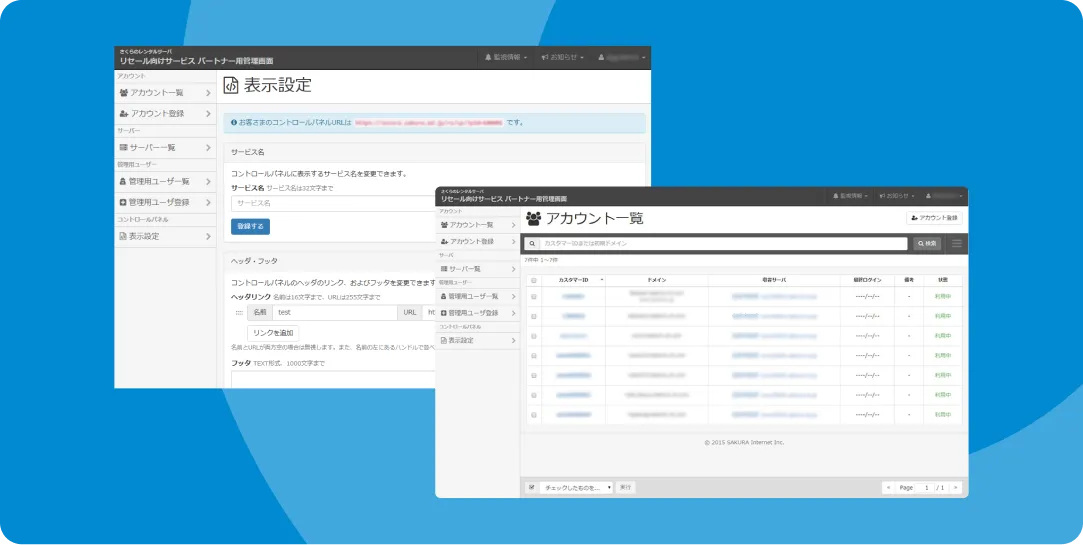Click the アカウント登録 button at top right of the account list
This screenshot has width=1083, height=545.
[934, 217]
